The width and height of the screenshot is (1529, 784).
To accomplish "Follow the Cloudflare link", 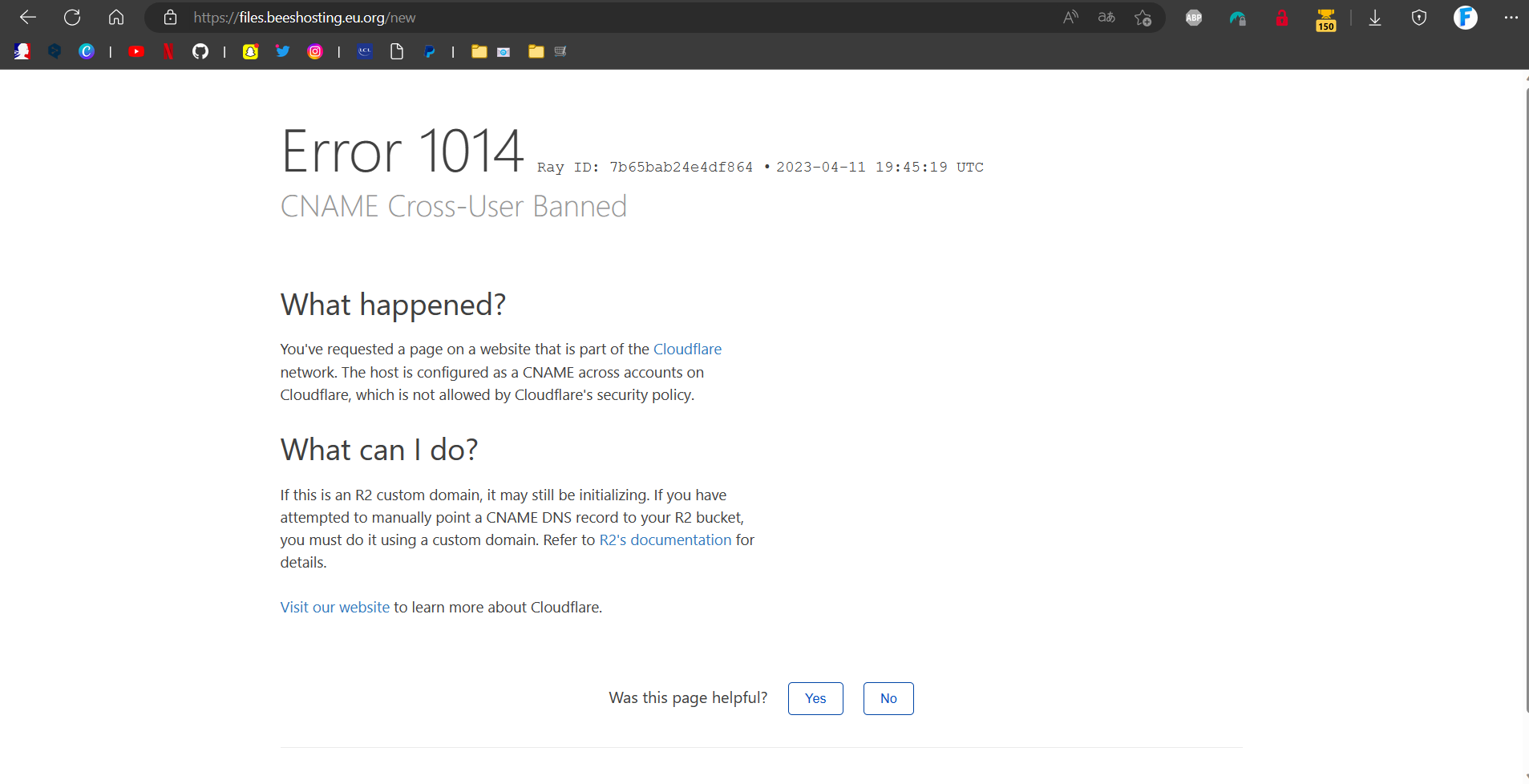I will (x=687, y=350).
